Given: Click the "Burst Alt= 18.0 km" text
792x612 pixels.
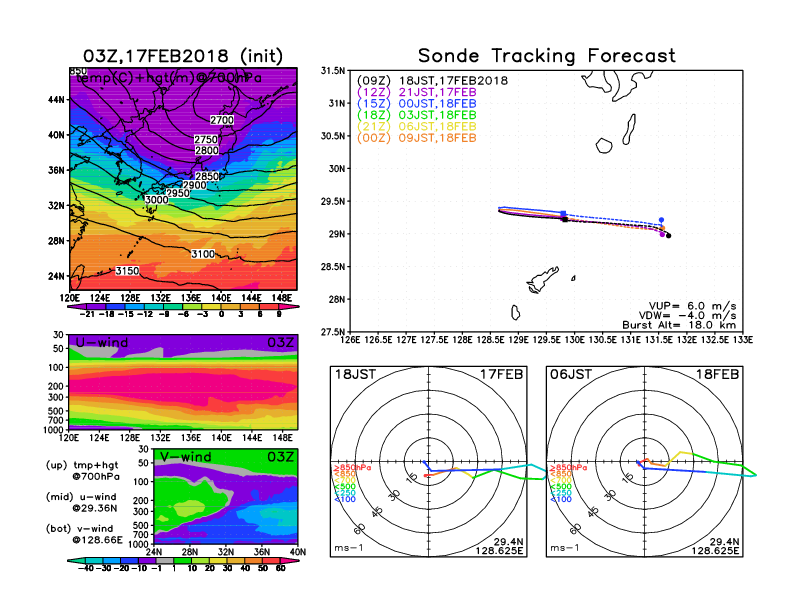Looking at the screenshot, I should (679, 325).
